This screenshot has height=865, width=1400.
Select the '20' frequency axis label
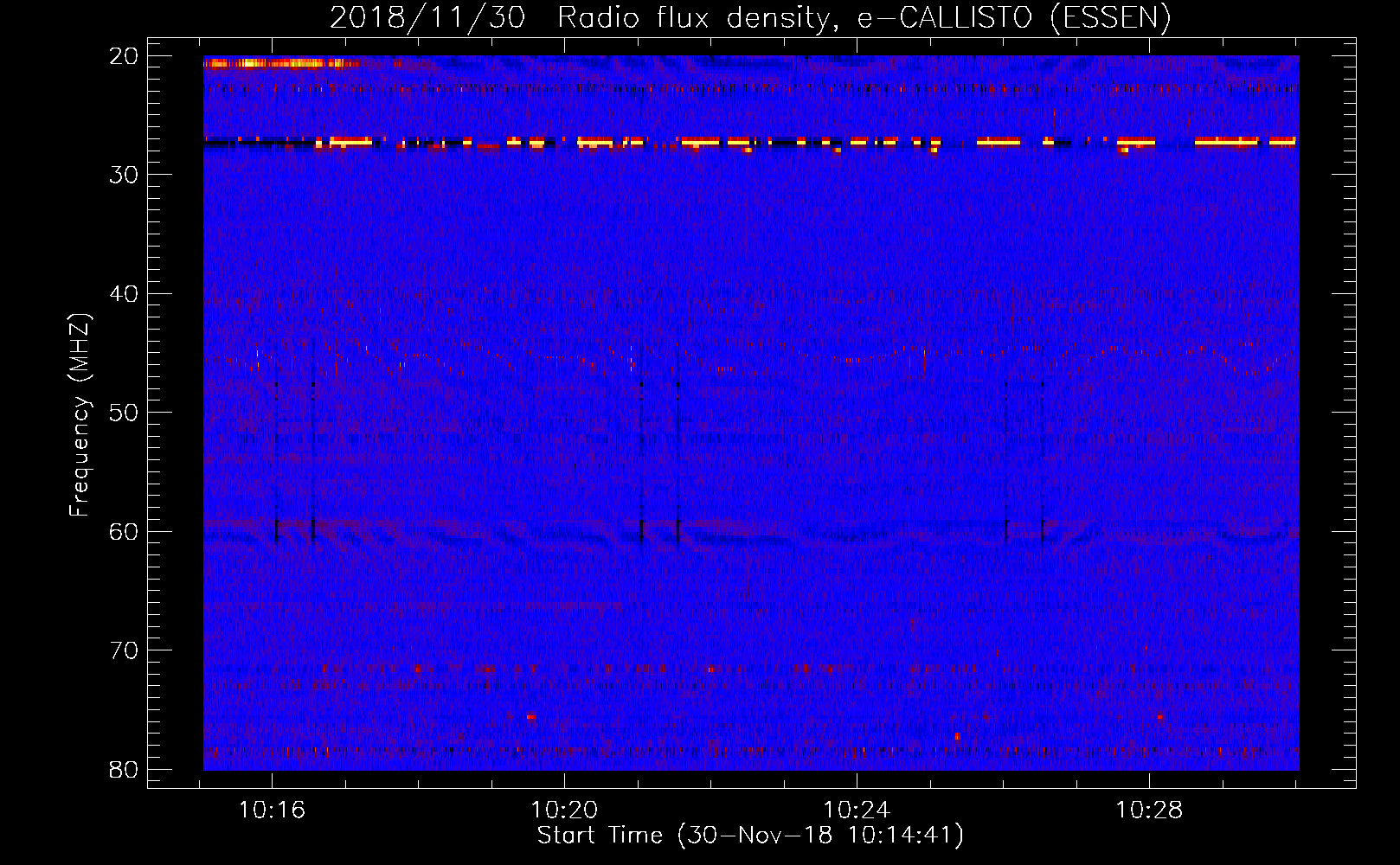tap(124, 56)
